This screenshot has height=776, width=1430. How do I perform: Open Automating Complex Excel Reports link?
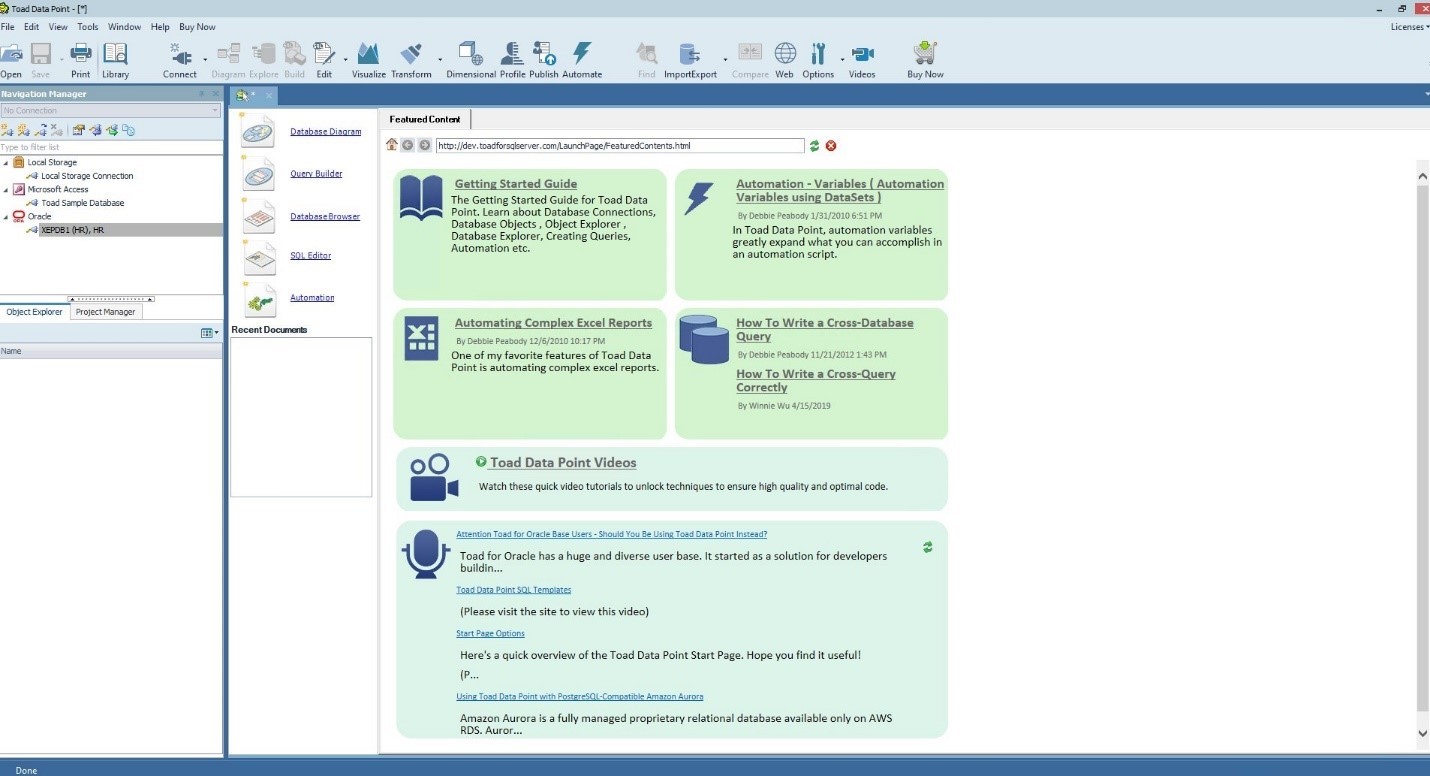tap(553, 323)
